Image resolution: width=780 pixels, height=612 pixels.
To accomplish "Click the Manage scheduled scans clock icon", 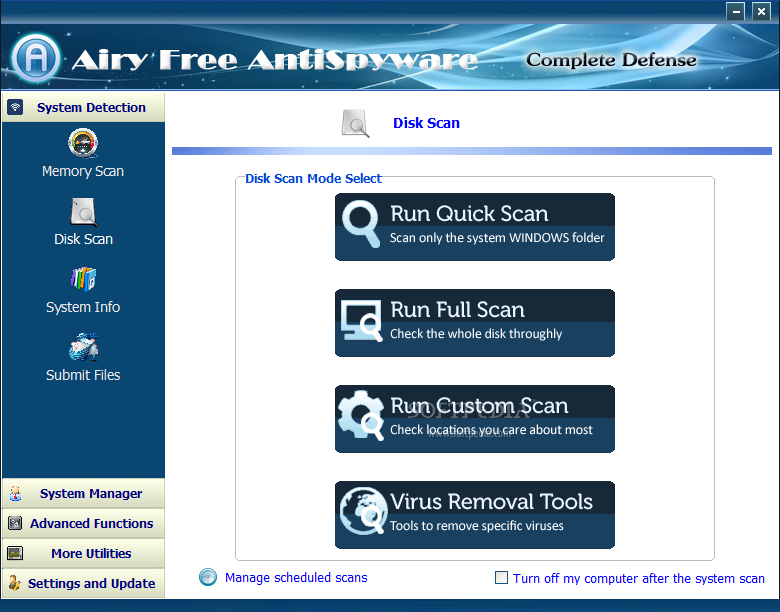I will [x=208, y=577].
